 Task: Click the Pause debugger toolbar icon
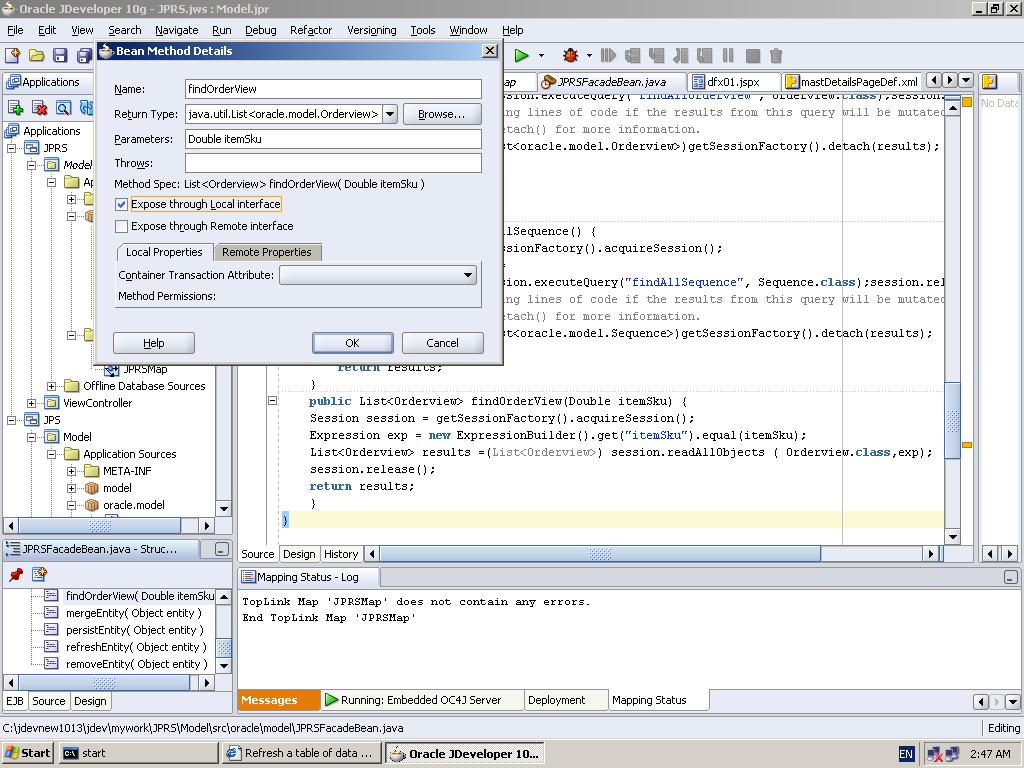point(728,56)
